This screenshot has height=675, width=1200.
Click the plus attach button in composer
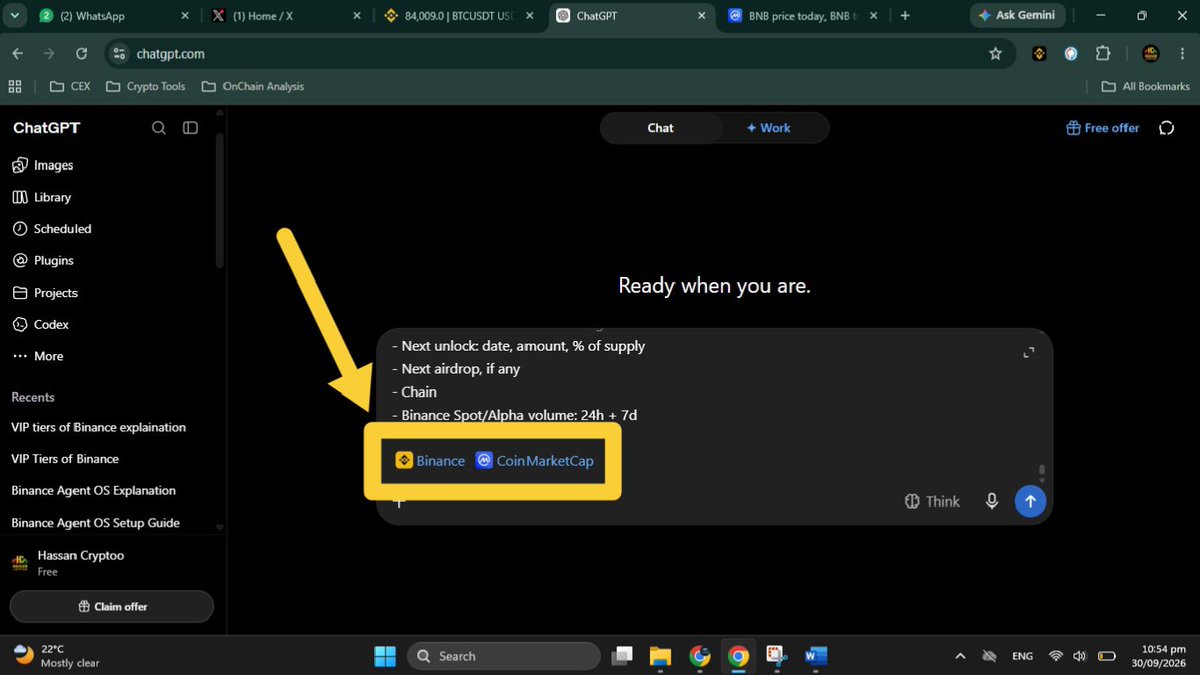click(398, 502)
